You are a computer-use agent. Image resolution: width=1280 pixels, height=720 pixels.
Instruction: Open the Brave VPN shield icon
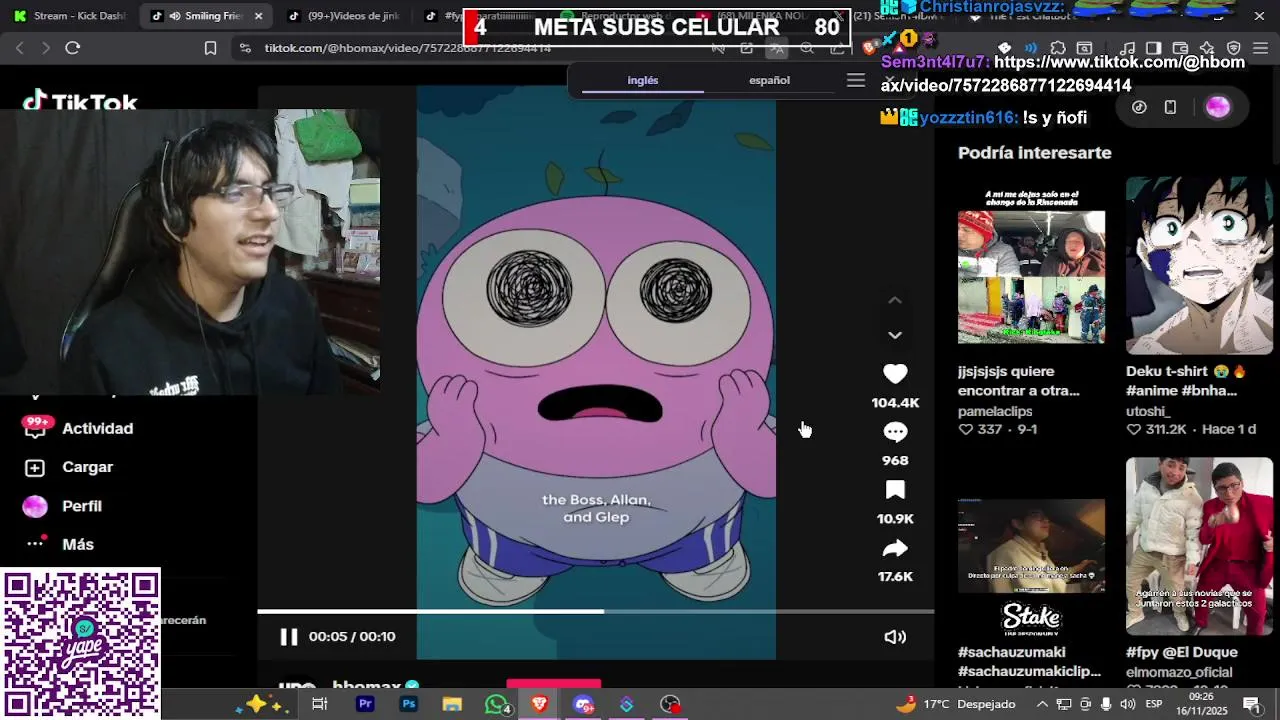click(x=1234, y=48)
